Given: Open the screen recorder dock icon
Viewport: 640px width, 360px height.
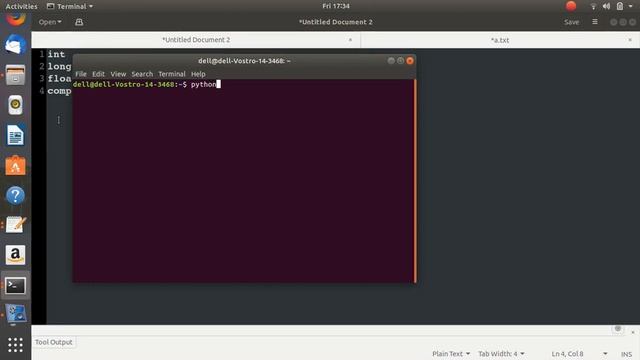Looking at the screenshot, I should click(16, 314).
